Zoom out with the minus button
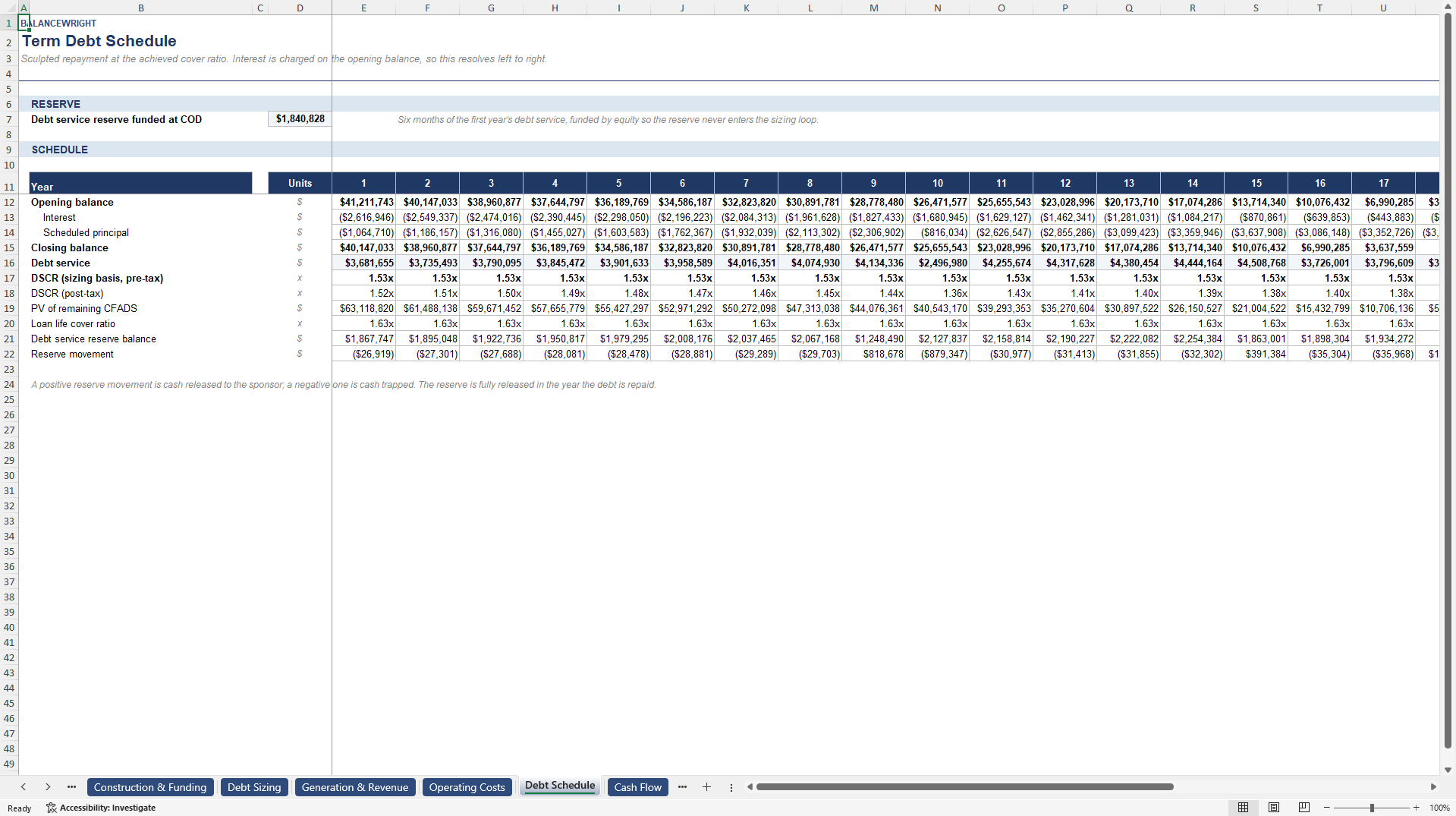Image resolution: width=1456 pixels, height=816 pixels. point(1326,808)
